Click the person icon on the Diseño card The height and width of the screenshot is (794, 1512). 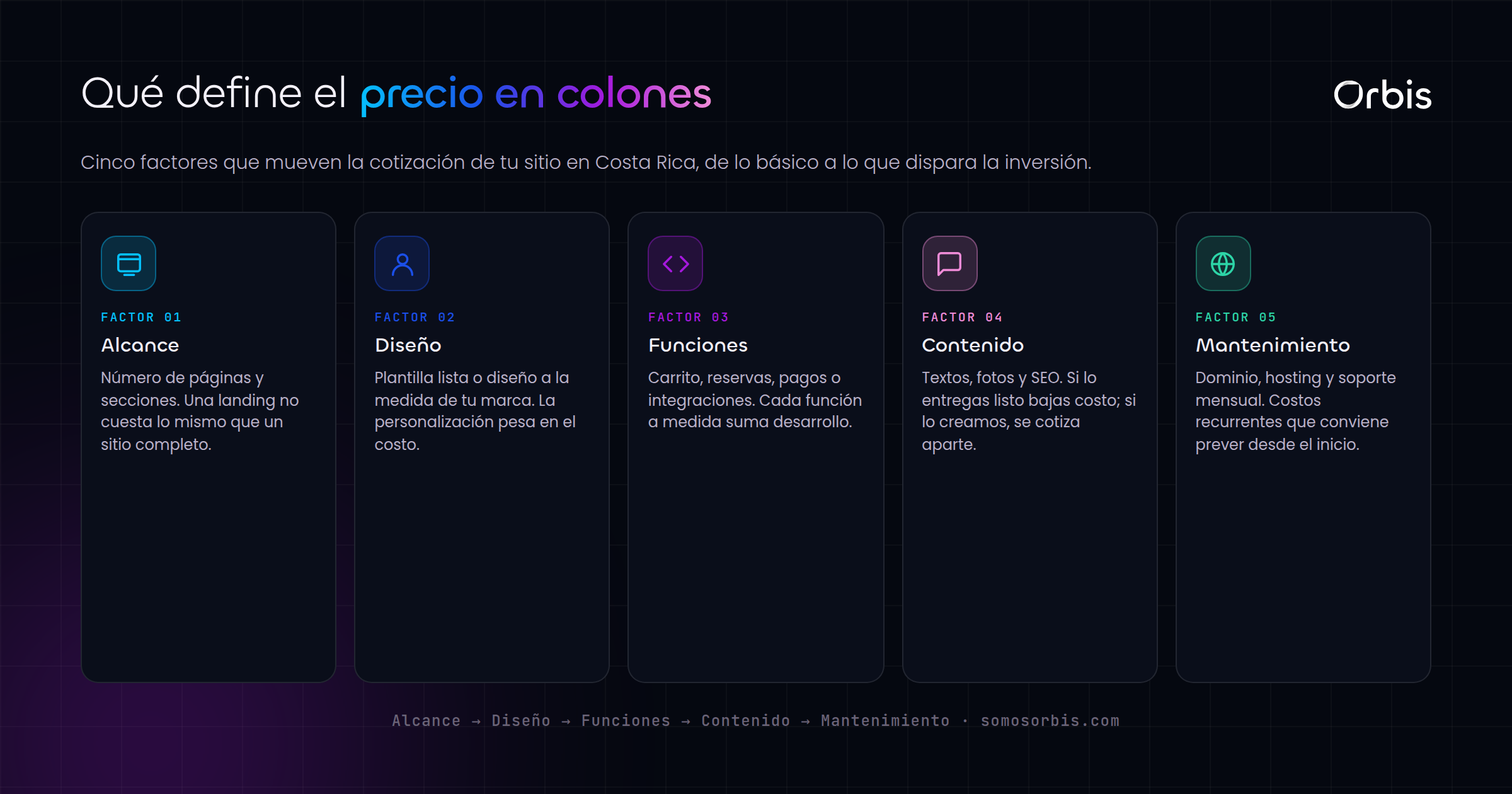click(402, 263)
